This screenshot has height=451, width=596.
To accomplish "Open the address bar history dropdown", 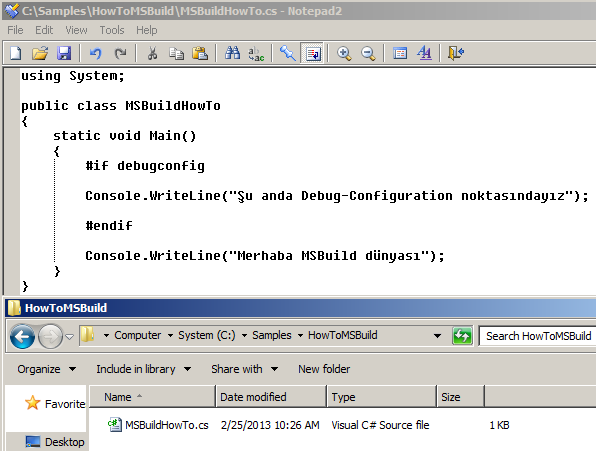I will [437, 336].
